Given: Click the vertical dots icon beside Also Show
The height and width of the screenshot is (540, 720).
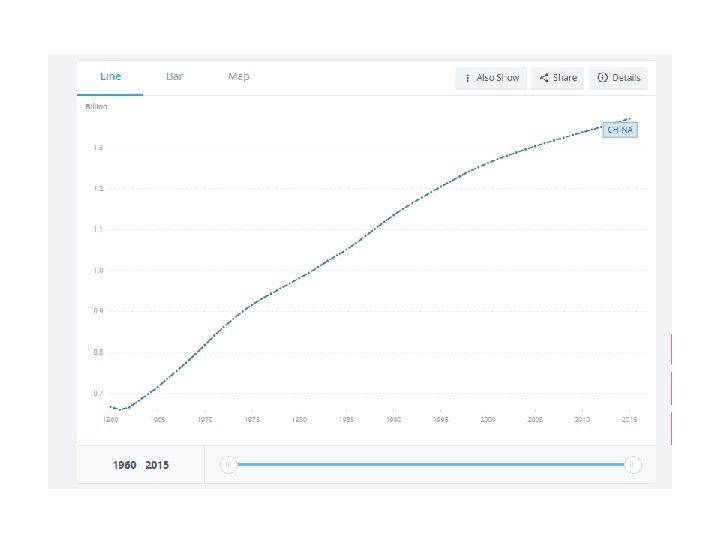Looking at the screenshot, I should tap(468, 78).
